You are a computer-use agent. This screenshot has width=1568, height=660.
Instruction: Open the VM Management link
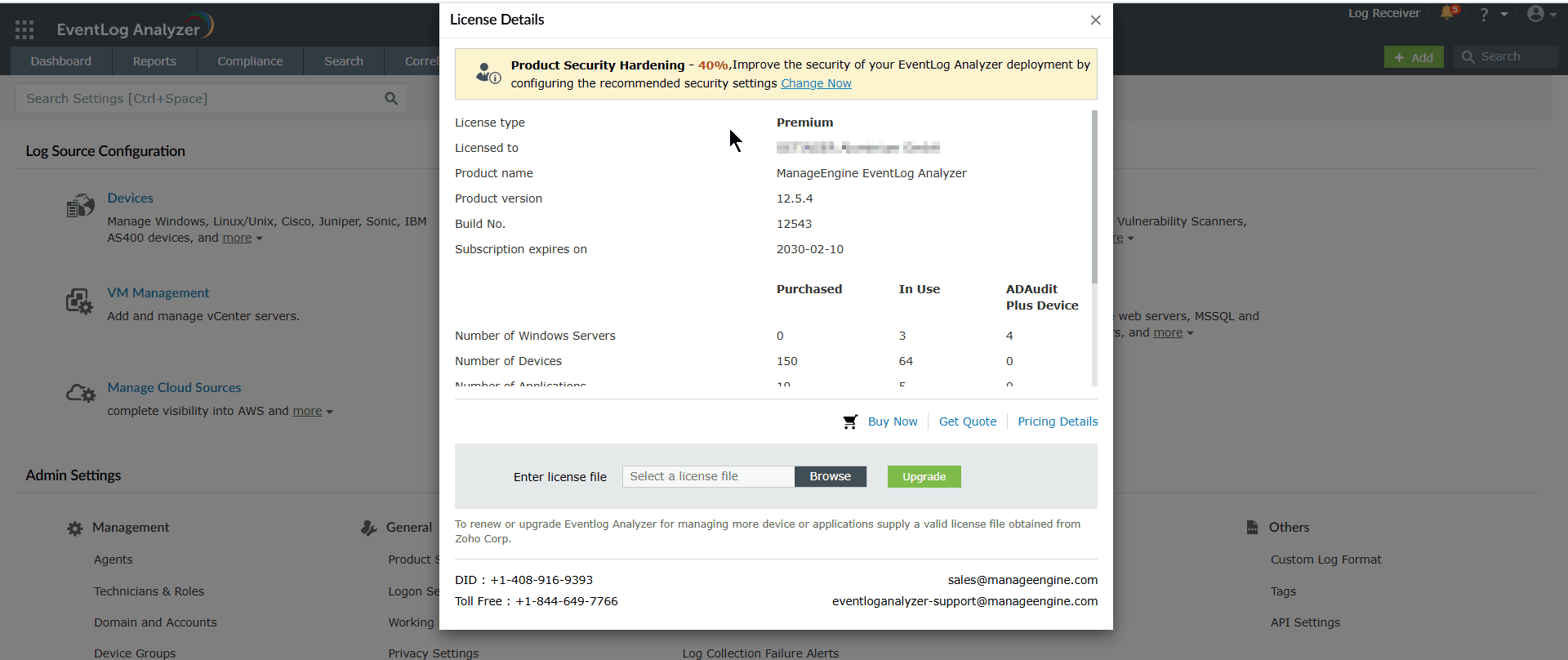158,293
